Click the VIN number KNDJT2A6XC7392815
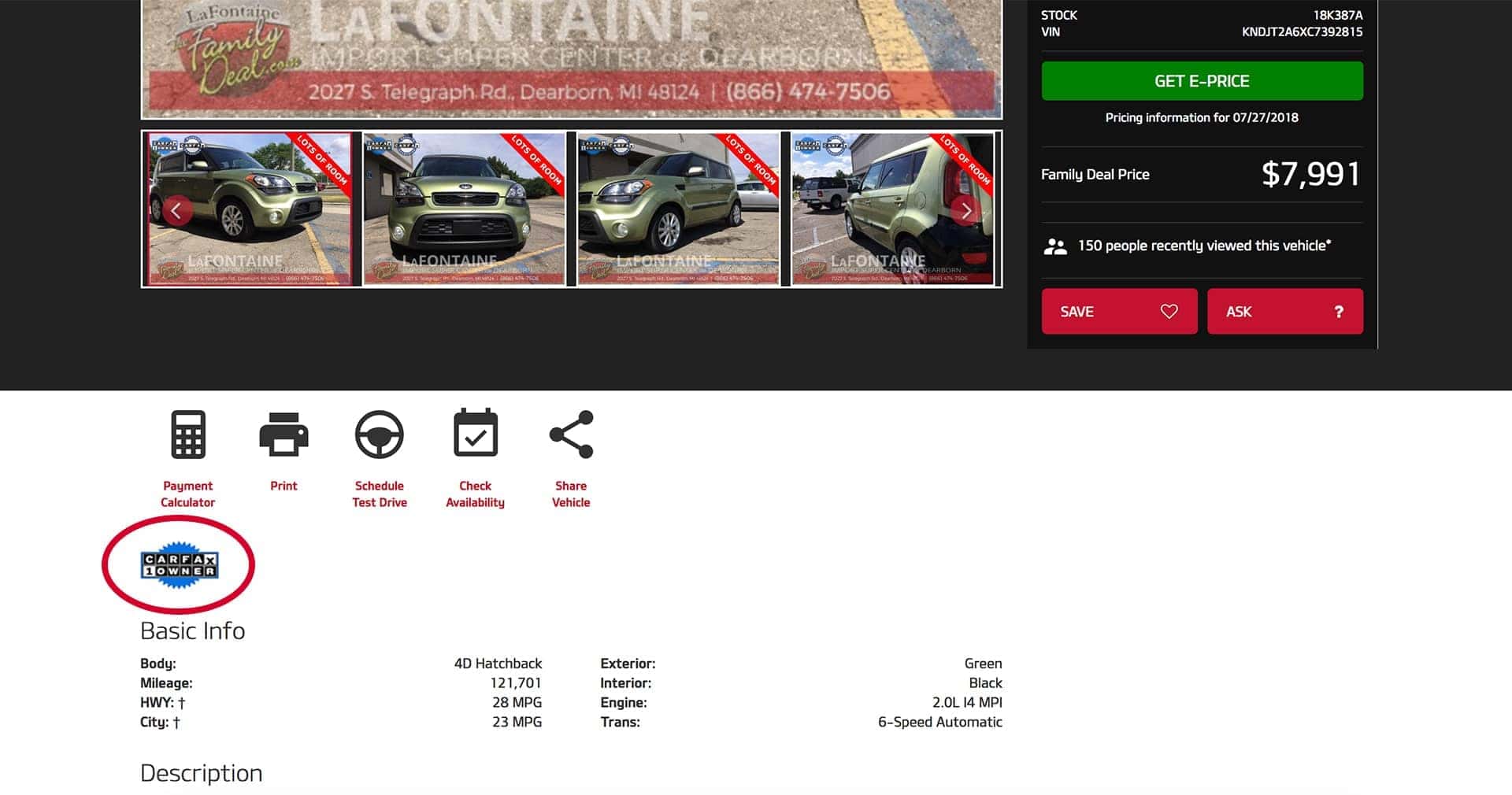This screenshot has height=795, width=1512. (x=1302, y=31)
